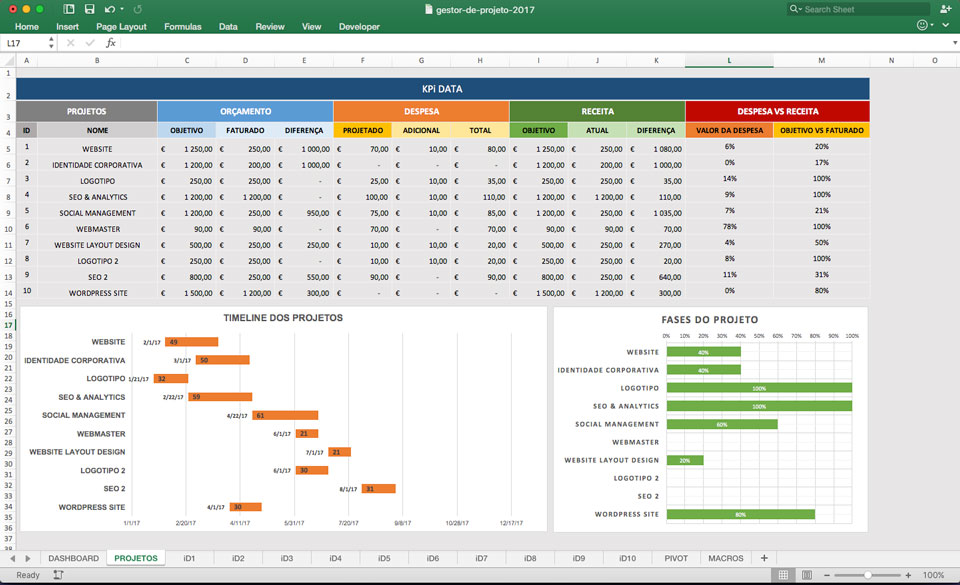The height and width of the screenshot is (585, 960).
Task: Click the Name Box stepper arrows
Action: 51,43
